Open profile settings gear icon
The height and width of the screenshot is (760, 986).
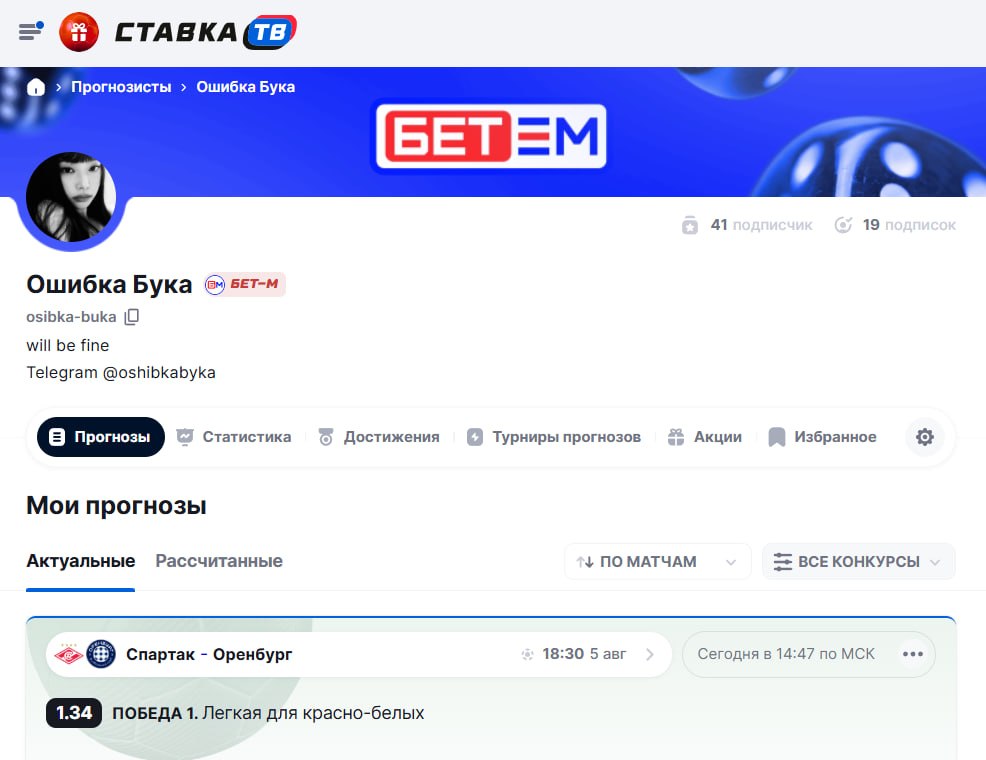coord(924,437)
